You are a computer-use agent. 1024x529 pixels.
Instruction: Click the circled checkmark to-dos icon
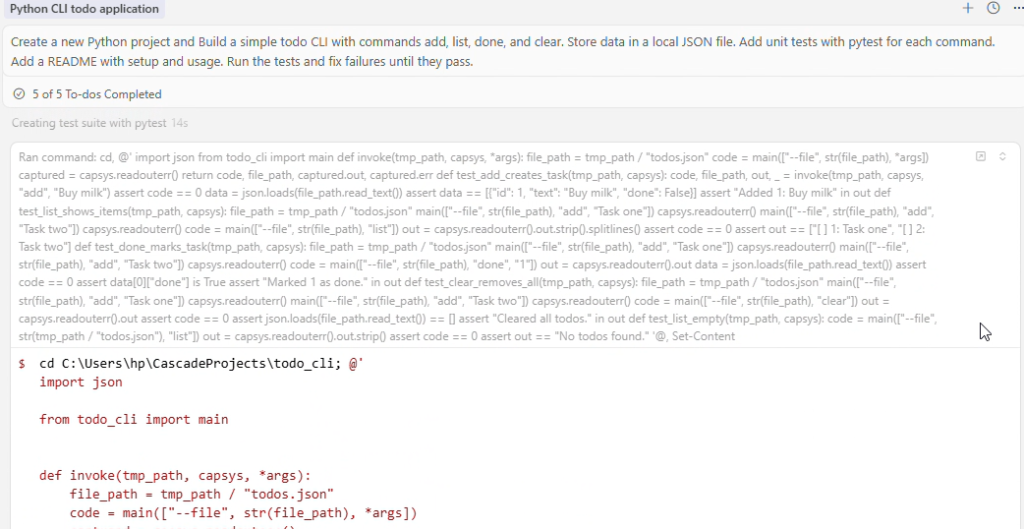pyautogui.click(x=19, y=94)
